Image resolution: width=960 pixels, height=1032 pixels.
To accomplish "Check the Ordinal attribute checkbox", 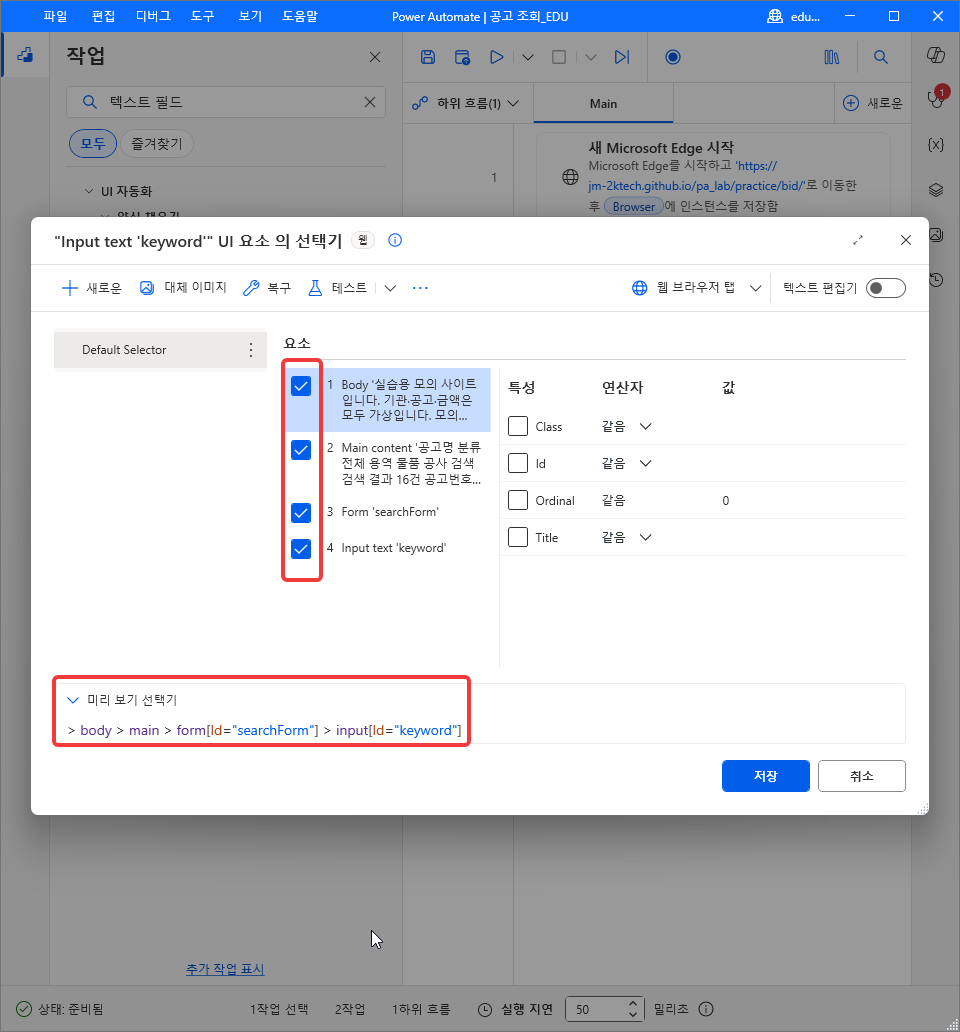I will click(x=518, y=500).
